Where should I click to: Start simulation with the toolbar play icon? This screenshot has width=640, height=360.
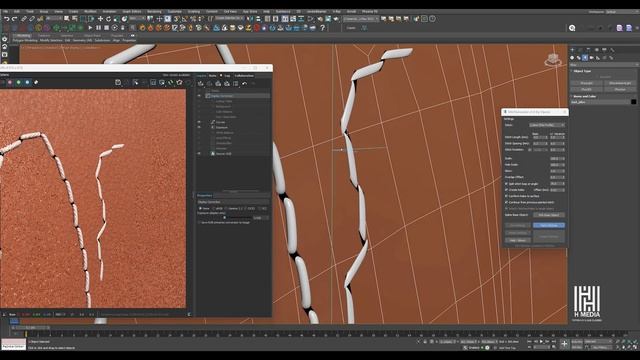point(90,28)
